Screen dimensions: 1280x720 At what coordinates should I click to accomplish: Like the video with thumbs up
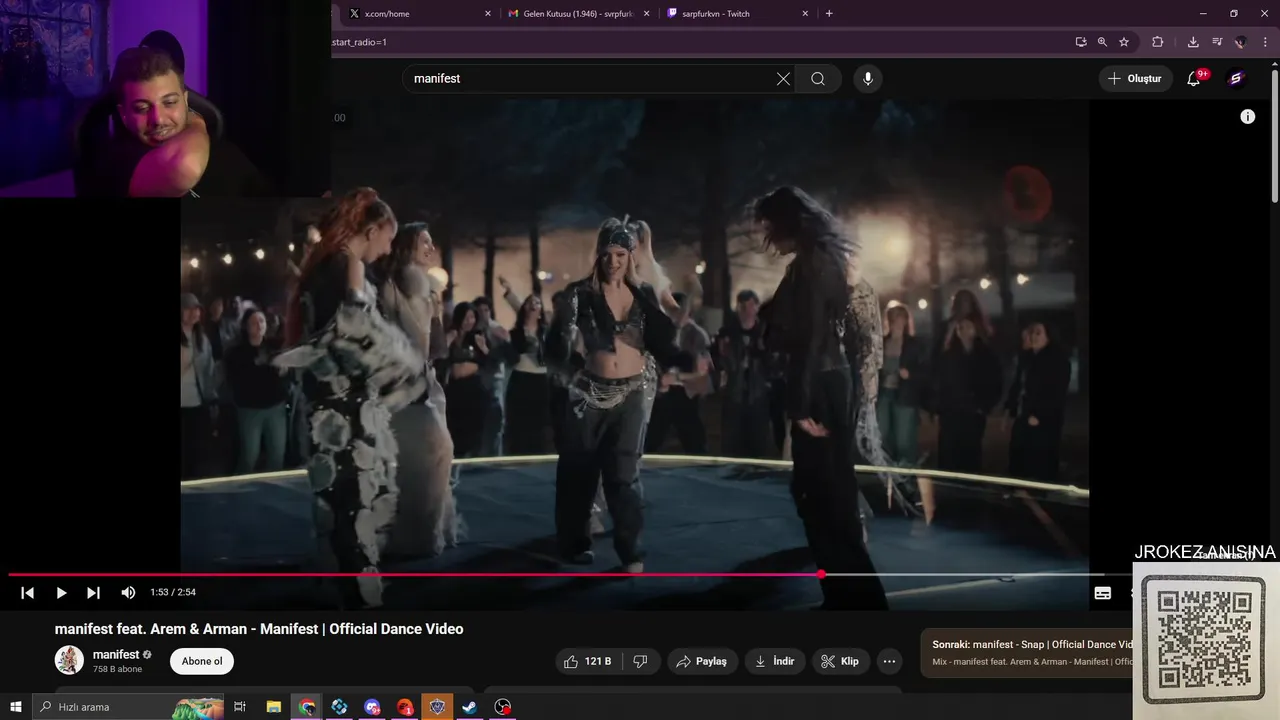pyautogui.click(x=587, y=661)
